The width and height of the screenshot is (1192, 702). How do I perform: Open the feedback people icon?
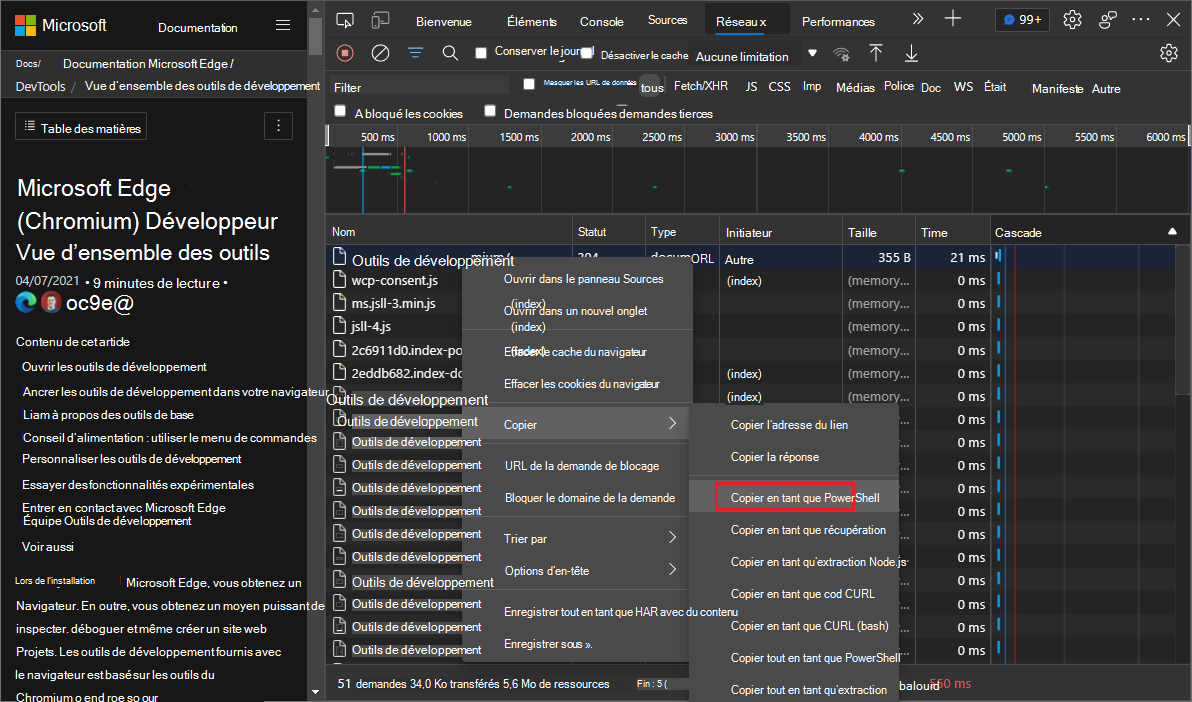pos(1108,20)
